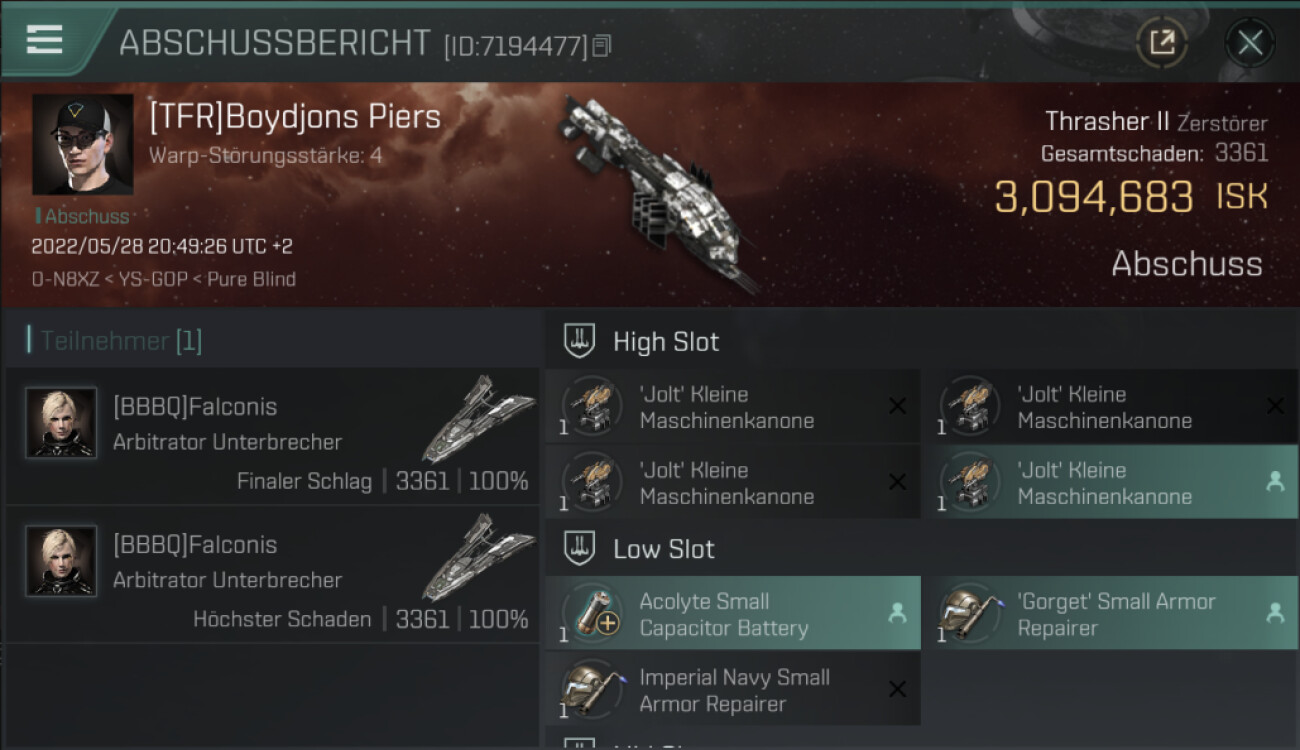Image resolution: width=1300 pixels, height=750 pixels.
Task: Click the pilot name [TFR]Boydjons Piers
Action: click(x=295, y=117)
